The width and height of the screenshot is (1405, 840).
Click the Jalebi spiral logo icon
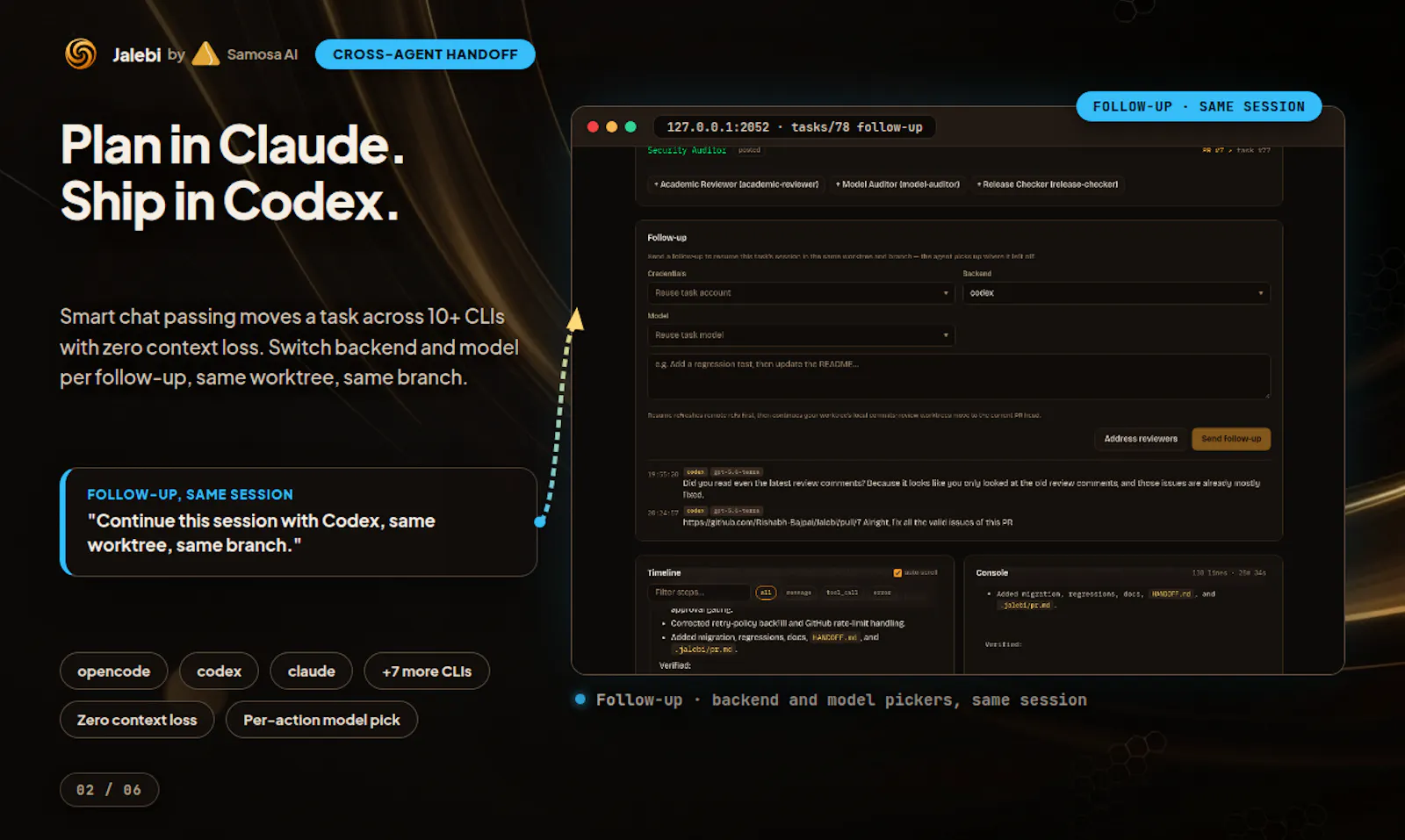coord(81,54)
